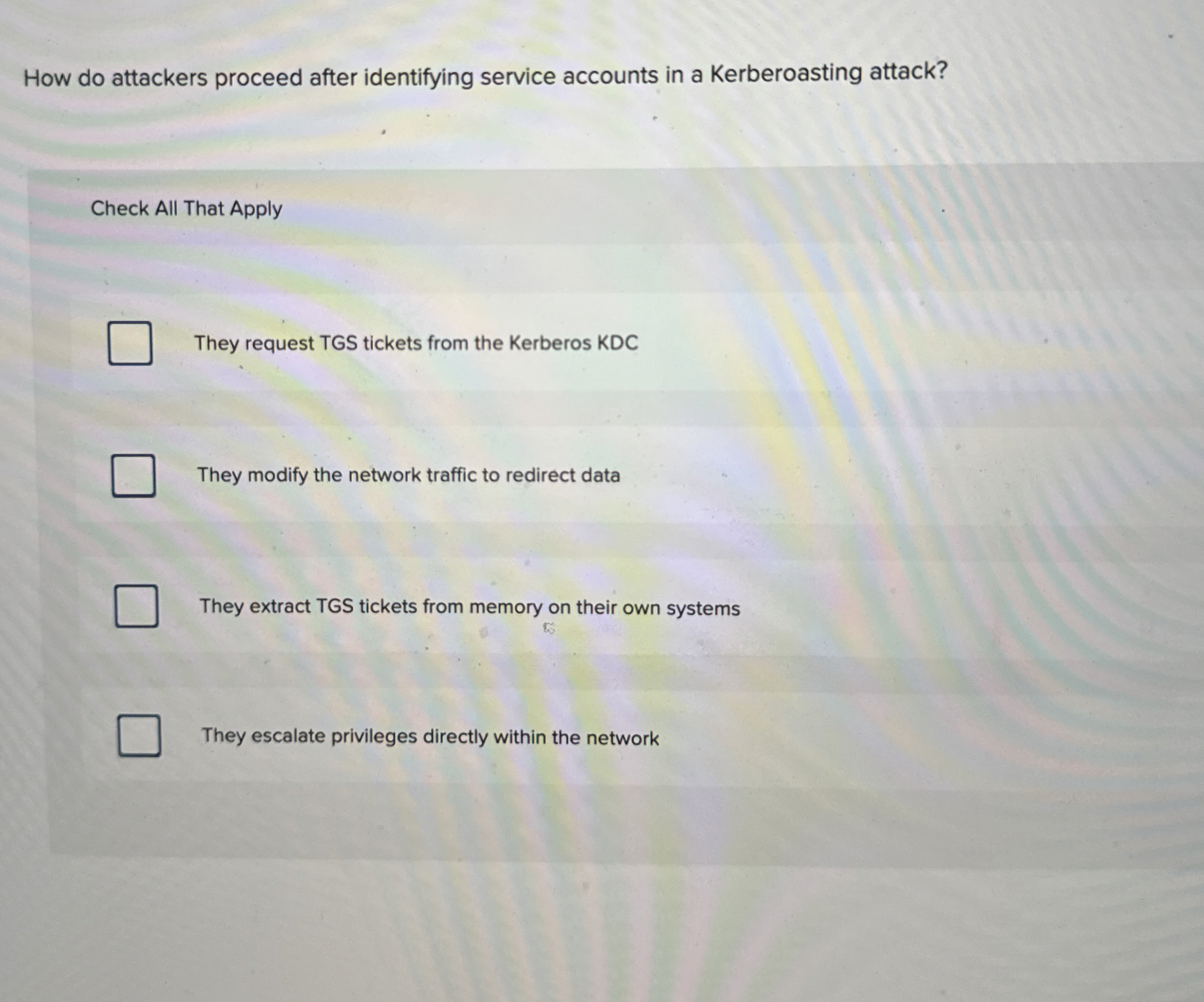The image size is (1204, 1002).
Task: Click the answer row about extracting TGS tickets
Action: [x=470, y=608]
